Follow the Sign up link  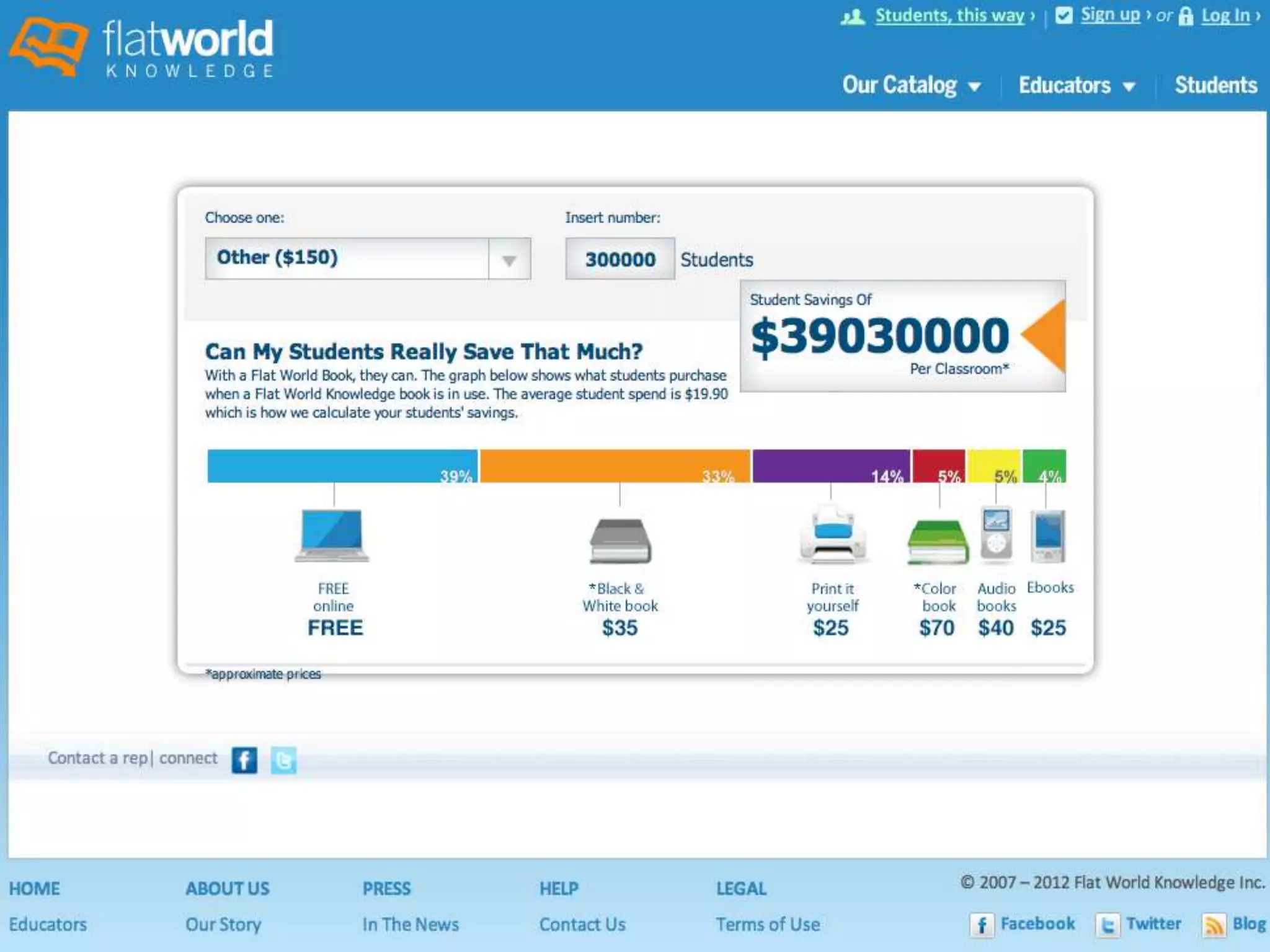(1110, 15)
